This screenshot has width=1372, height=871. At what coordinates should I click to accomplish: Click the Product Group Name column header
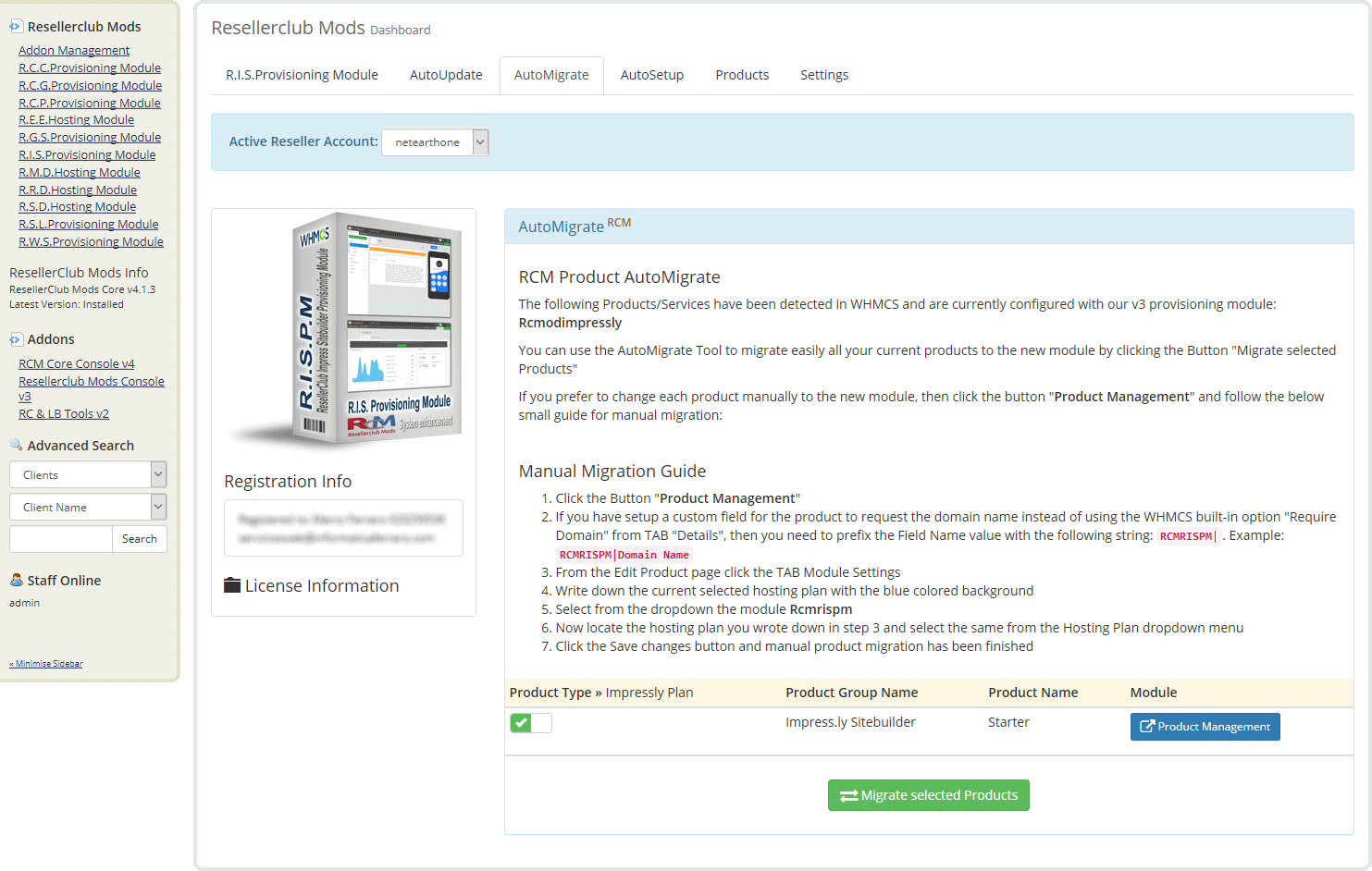coord(852,693)
